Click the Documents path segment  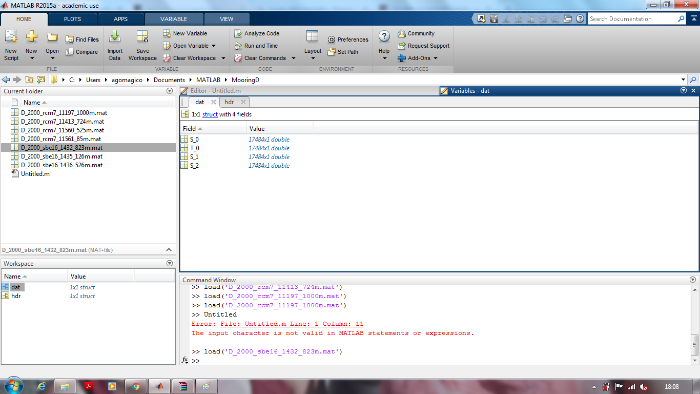(x=169, y=79)
